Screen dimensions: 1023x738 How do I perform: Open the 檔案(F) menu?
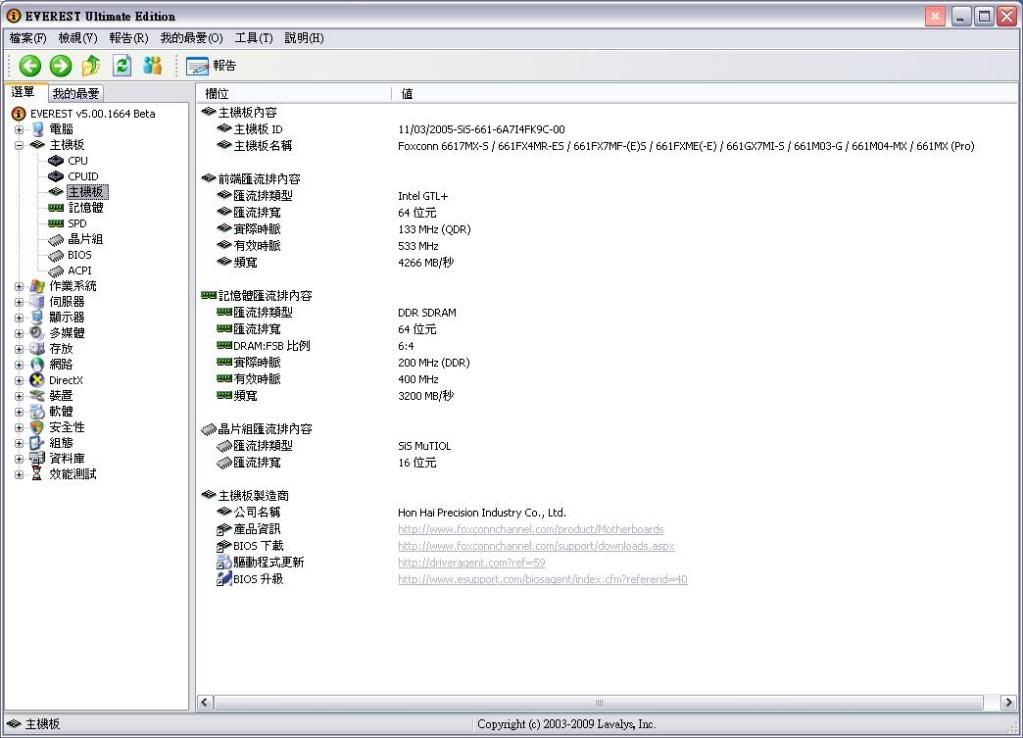click(28, 38)
